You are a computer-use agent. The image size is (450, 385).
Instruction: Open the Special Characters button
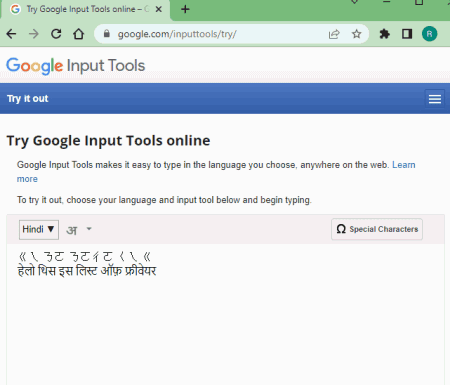(377, 229)
